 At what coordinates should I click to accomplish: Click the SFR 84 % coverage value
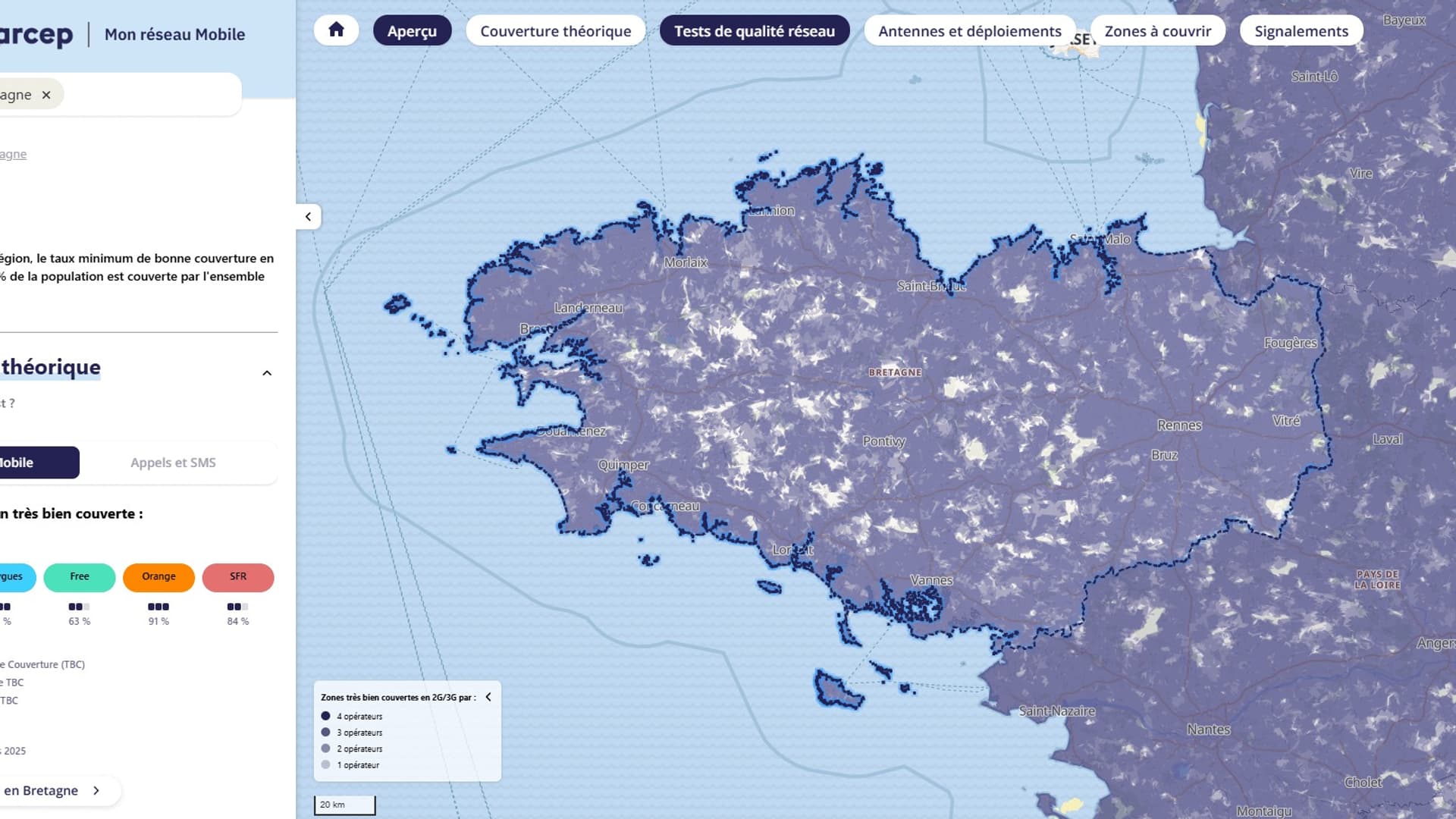(x=238, y=621)
